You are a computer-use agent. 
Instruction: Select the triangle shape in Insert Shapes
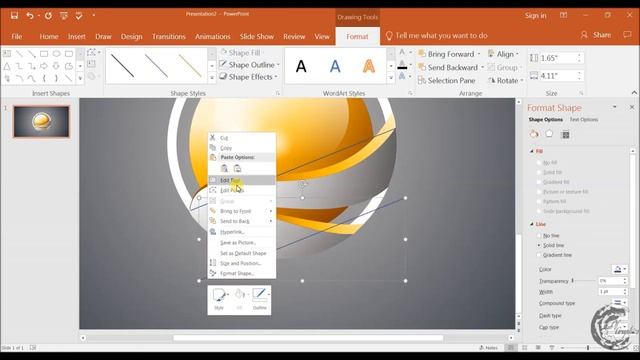(7, 66)
